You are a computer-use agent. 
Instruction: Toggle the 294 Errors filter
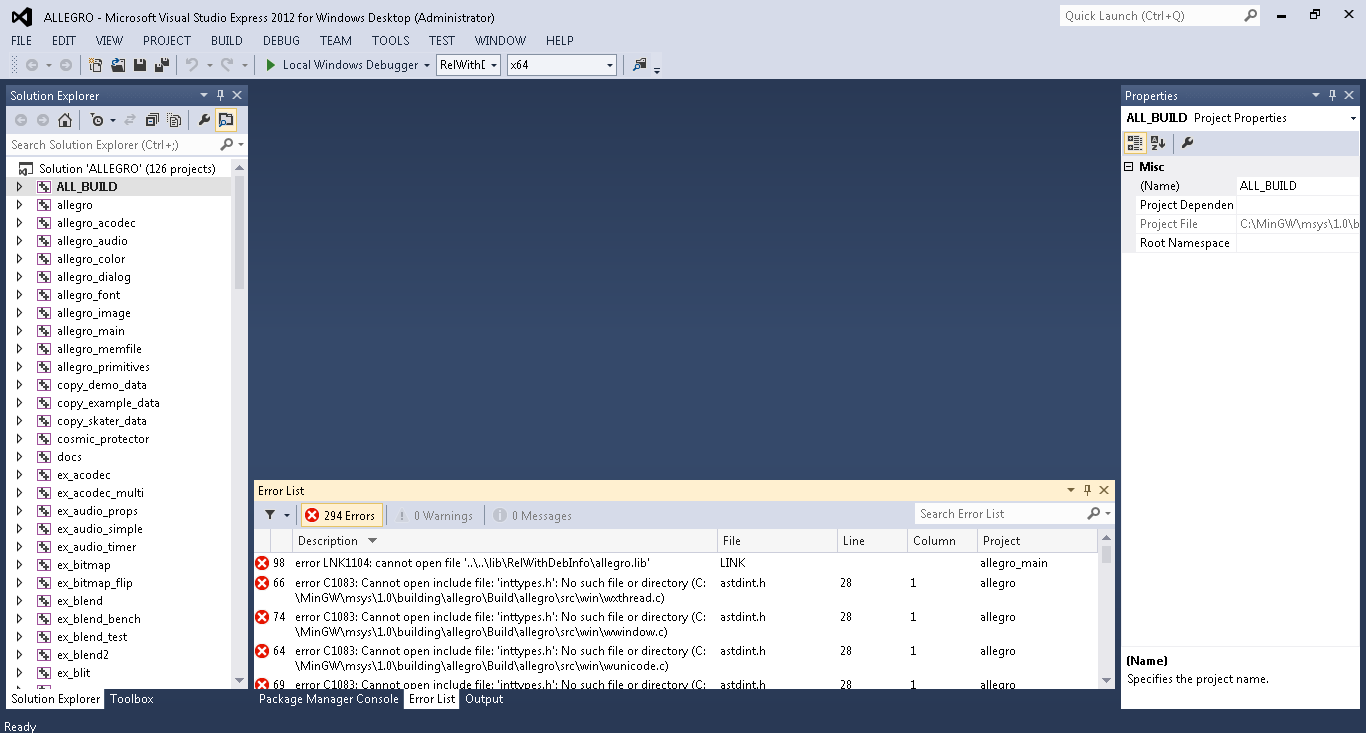coord(341,516)
